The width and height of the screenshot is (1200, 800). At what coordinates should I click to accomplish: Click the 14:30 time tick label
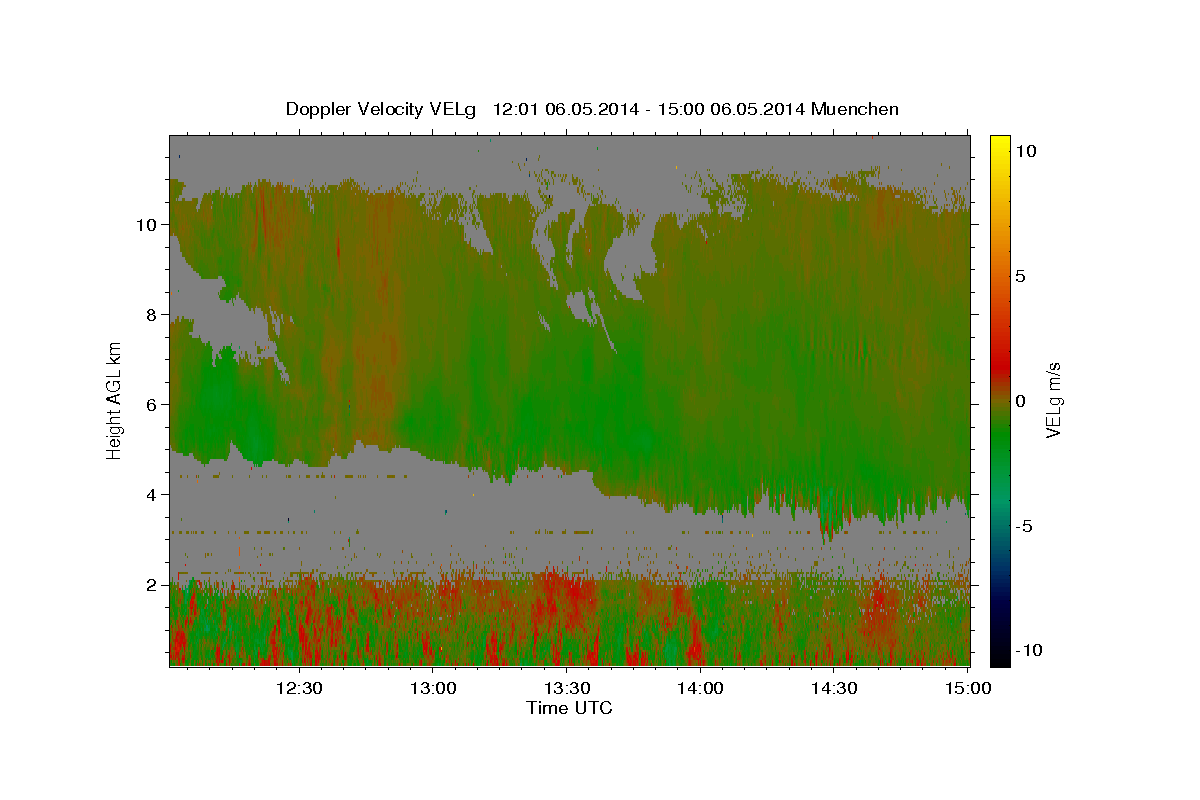[x=834, y=688]
